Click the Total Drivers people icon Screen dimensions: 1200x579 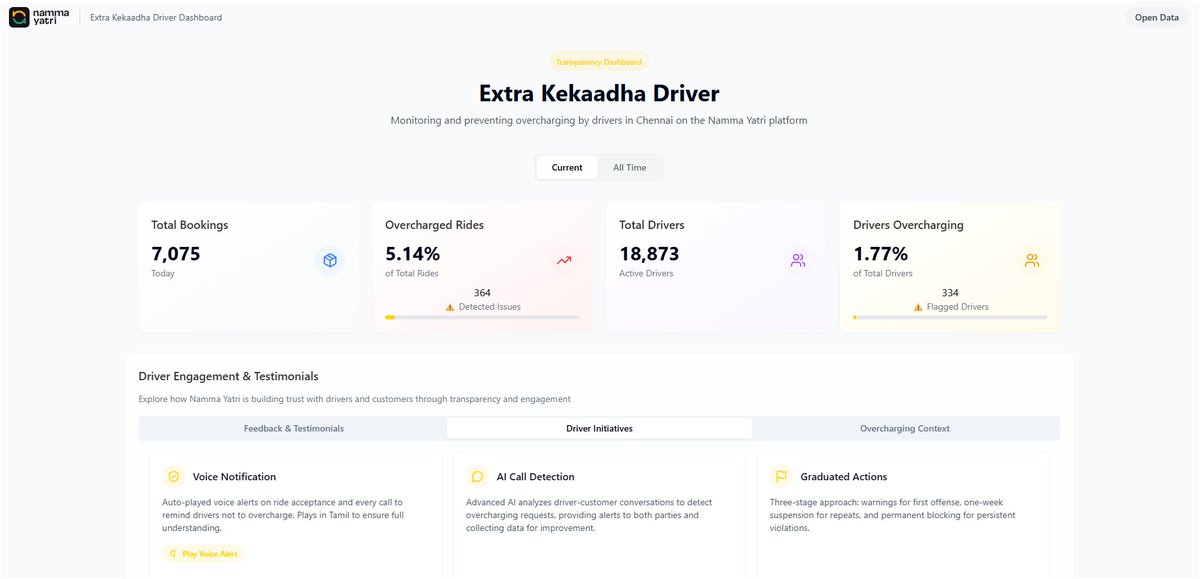(x=798, y=260)
